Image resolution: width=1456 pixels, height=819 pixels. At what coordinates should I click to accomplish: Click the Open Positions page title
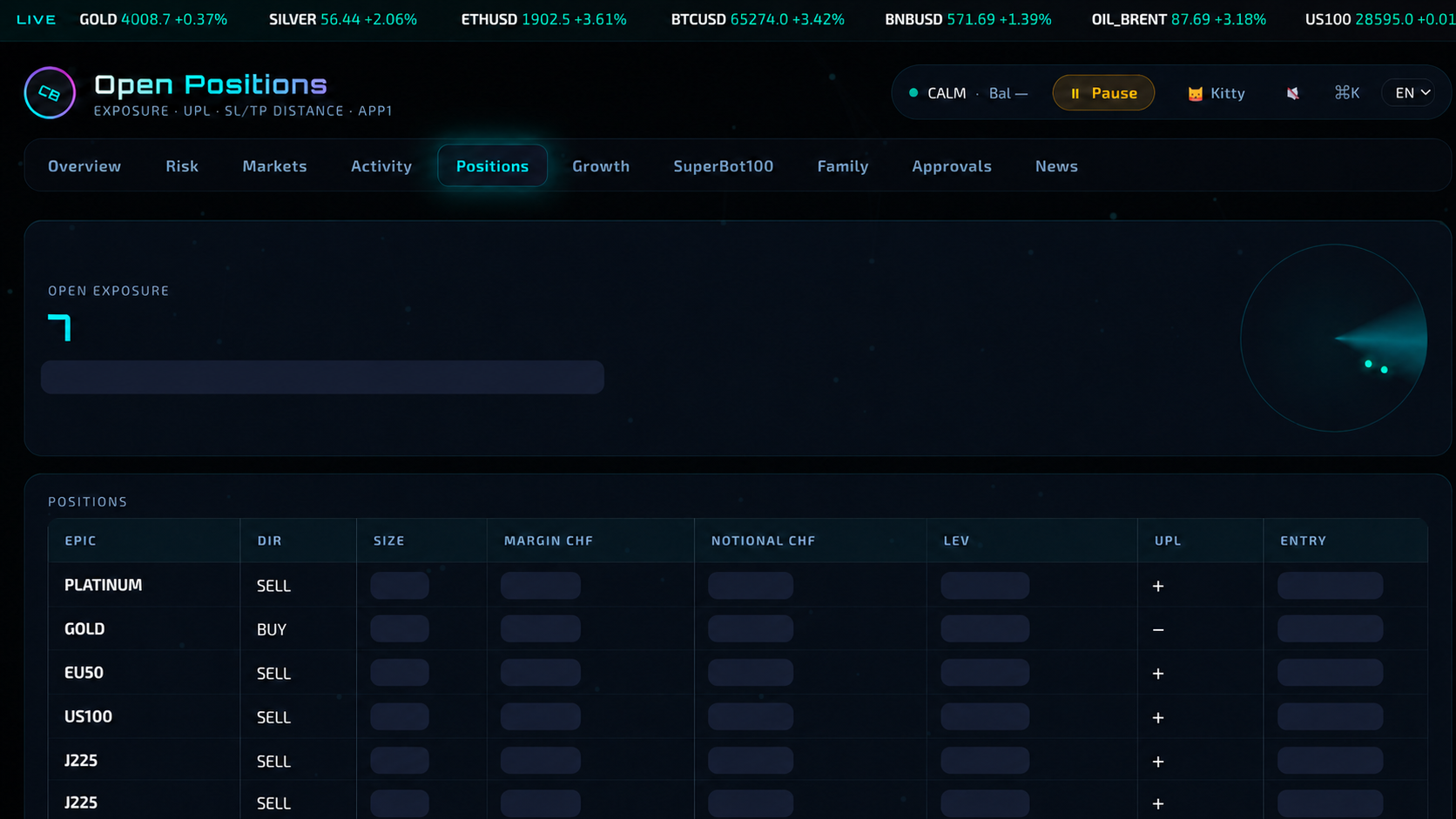coord(211,84)
